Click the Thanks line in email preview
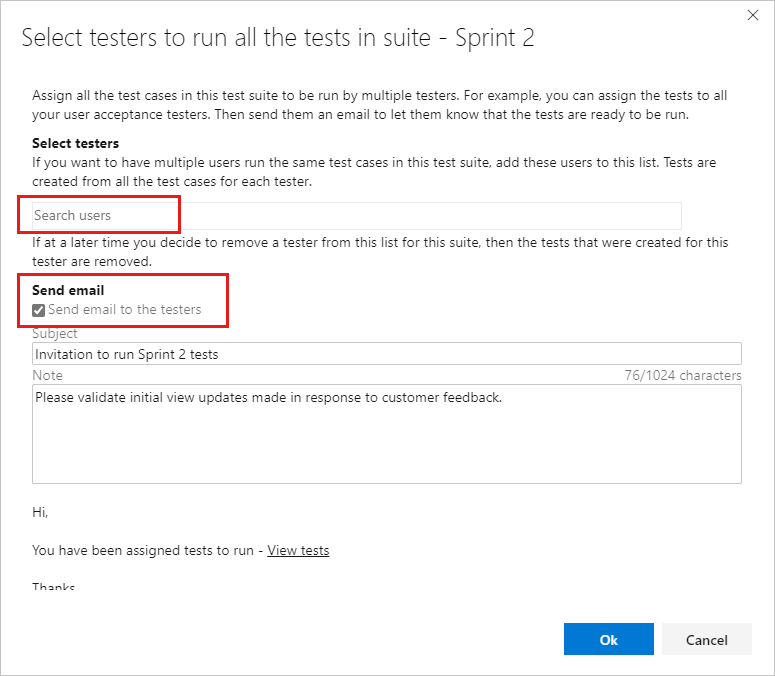 [53, 587]
